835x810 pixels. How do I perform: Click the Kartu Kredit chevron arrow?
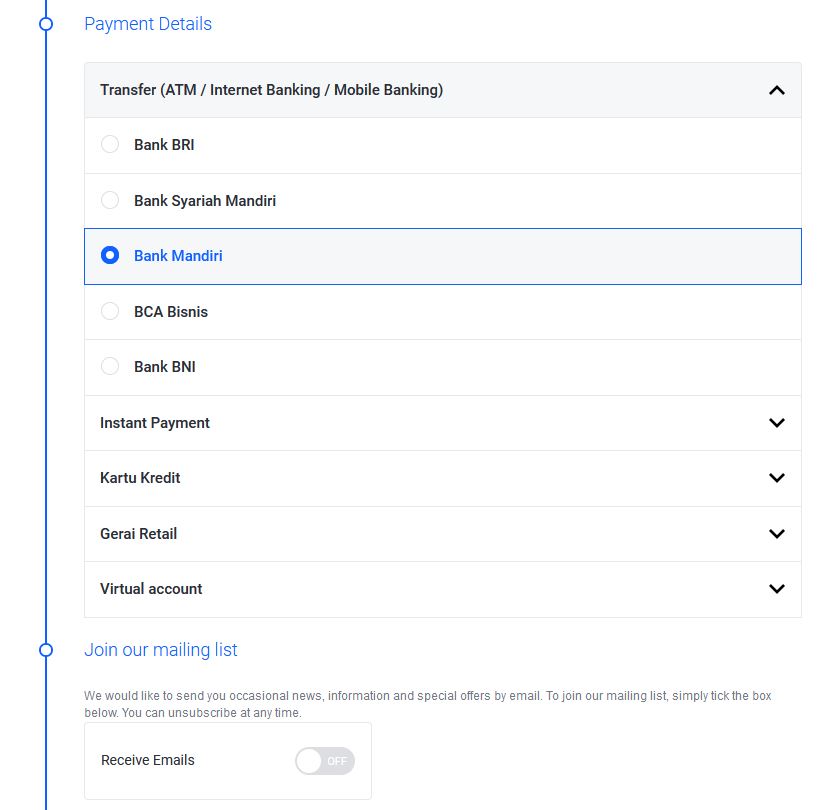click(777, 478)
